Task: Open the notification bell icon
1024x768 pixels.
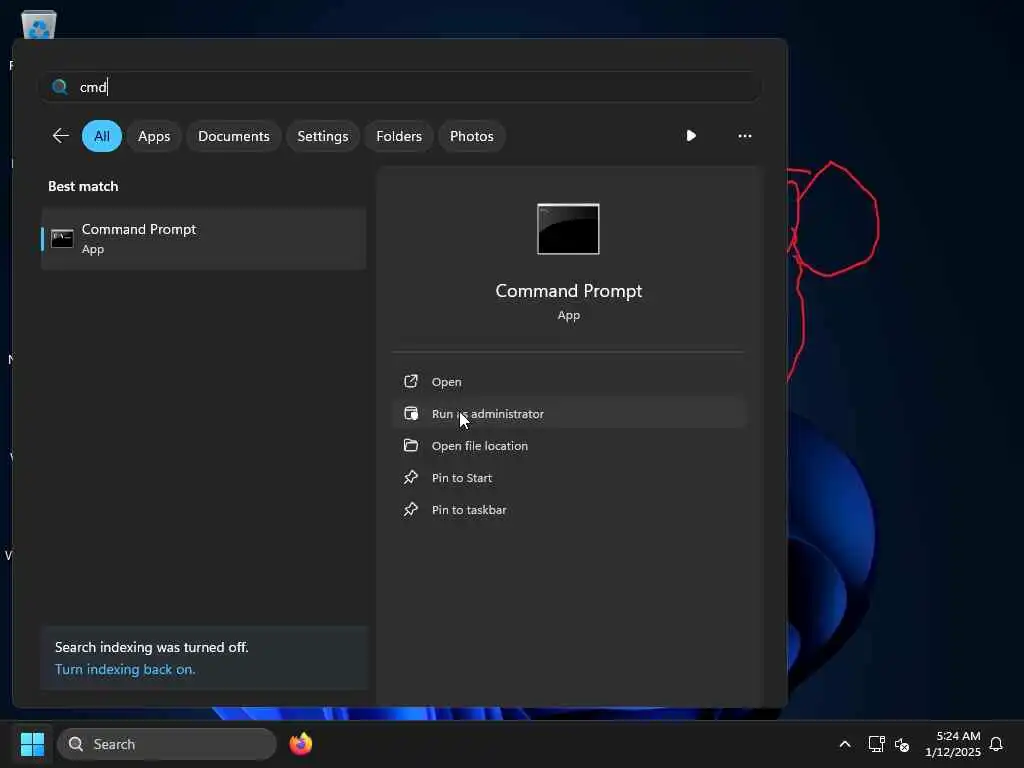Action: coord(996,744)
